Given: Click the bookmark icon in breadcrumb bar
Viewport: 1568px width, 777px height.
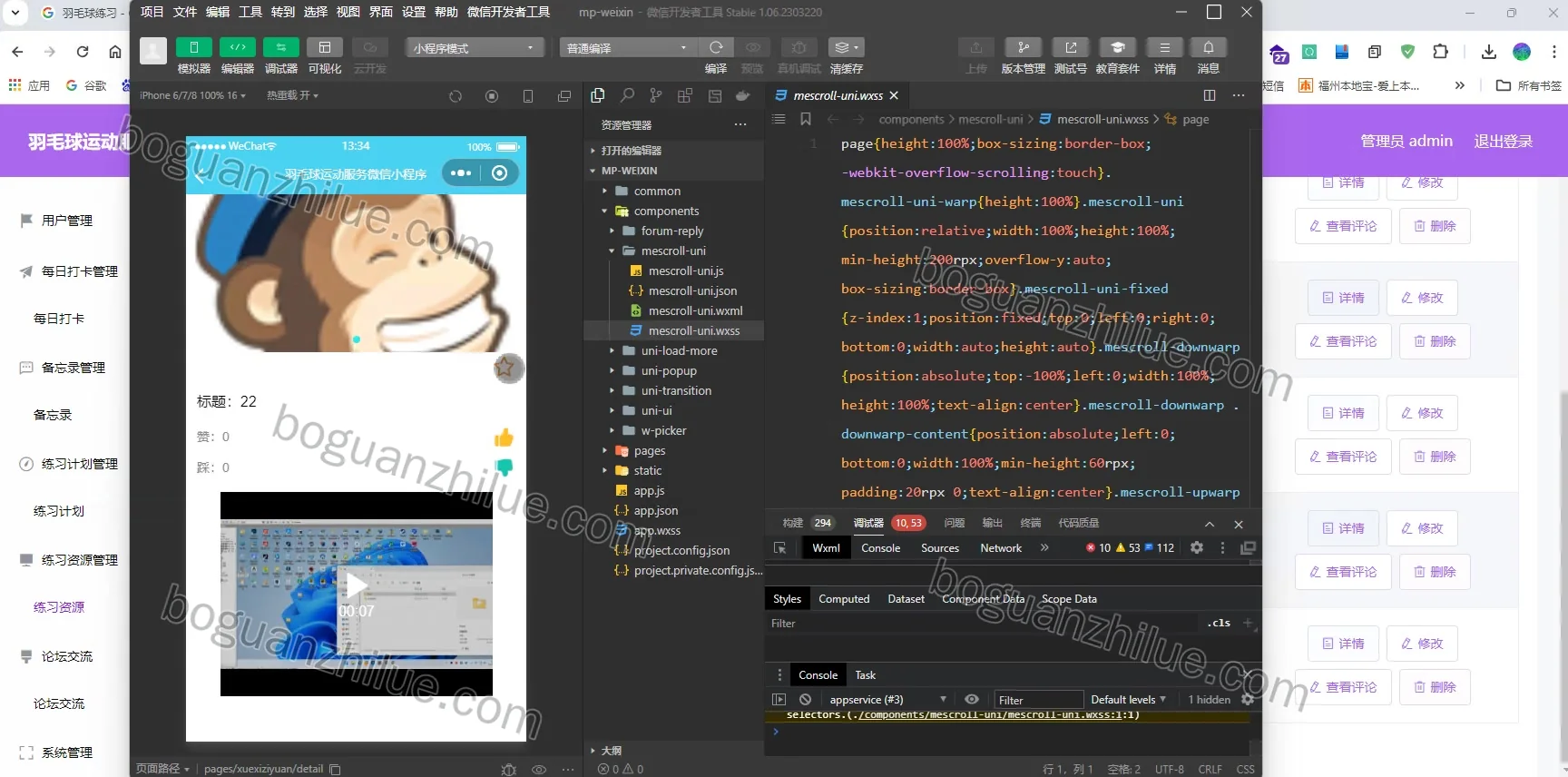Looking at the screenshot, I should click(x=806, y=119).
